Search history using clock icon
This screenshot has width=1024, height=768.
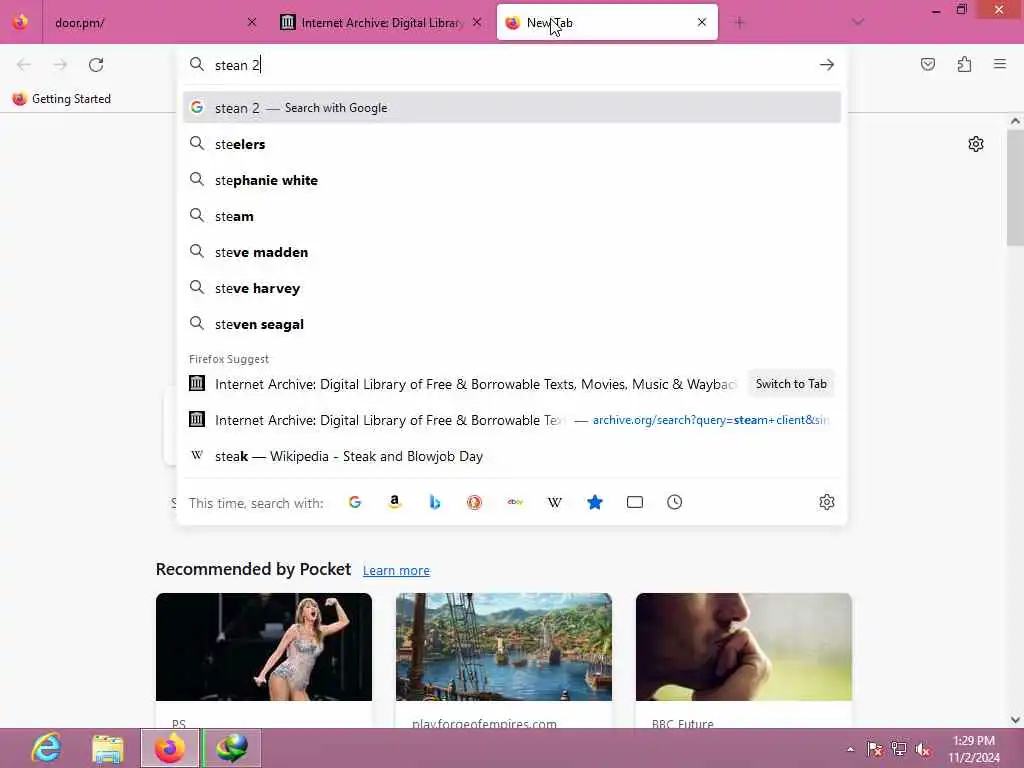[675, 502]
